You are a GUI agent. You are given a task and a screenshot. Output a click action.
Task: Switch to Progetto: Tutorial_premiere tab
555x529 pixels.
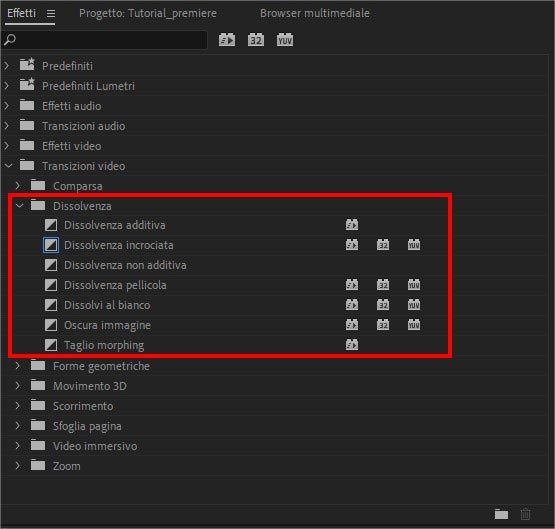click(148, 13)
